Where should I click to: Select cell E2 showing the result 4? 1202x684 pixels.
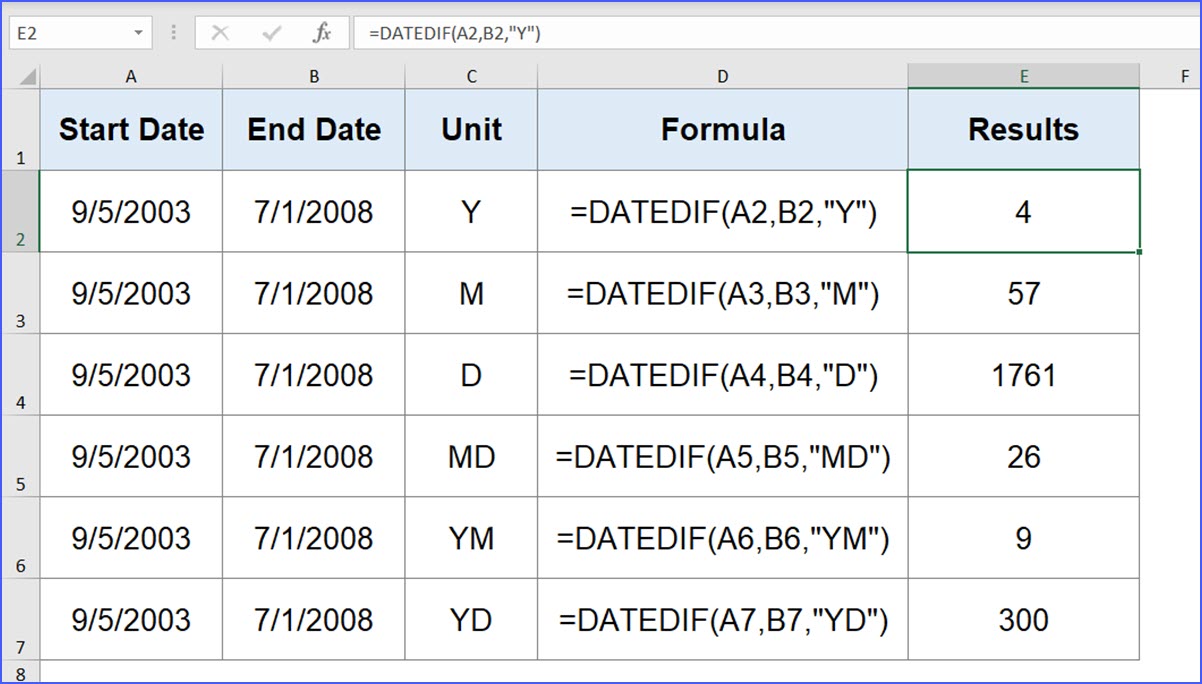pyautogui.click(x=1023, y=211)
